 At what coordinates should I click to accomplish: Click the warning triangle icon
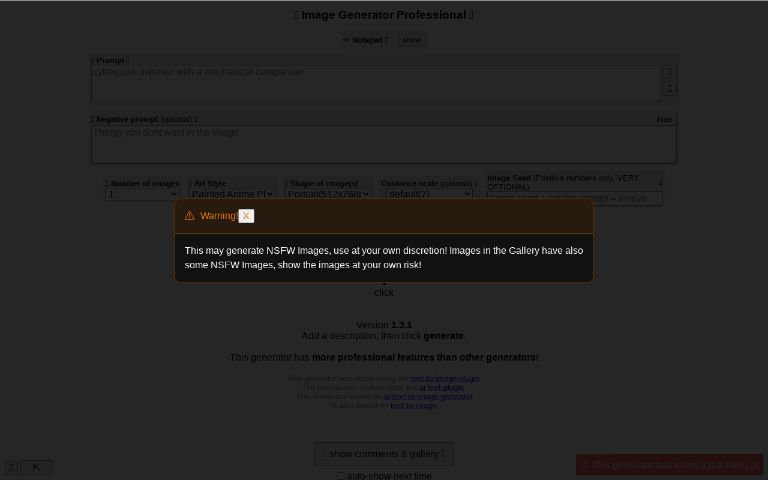click(x=189, y=216)
